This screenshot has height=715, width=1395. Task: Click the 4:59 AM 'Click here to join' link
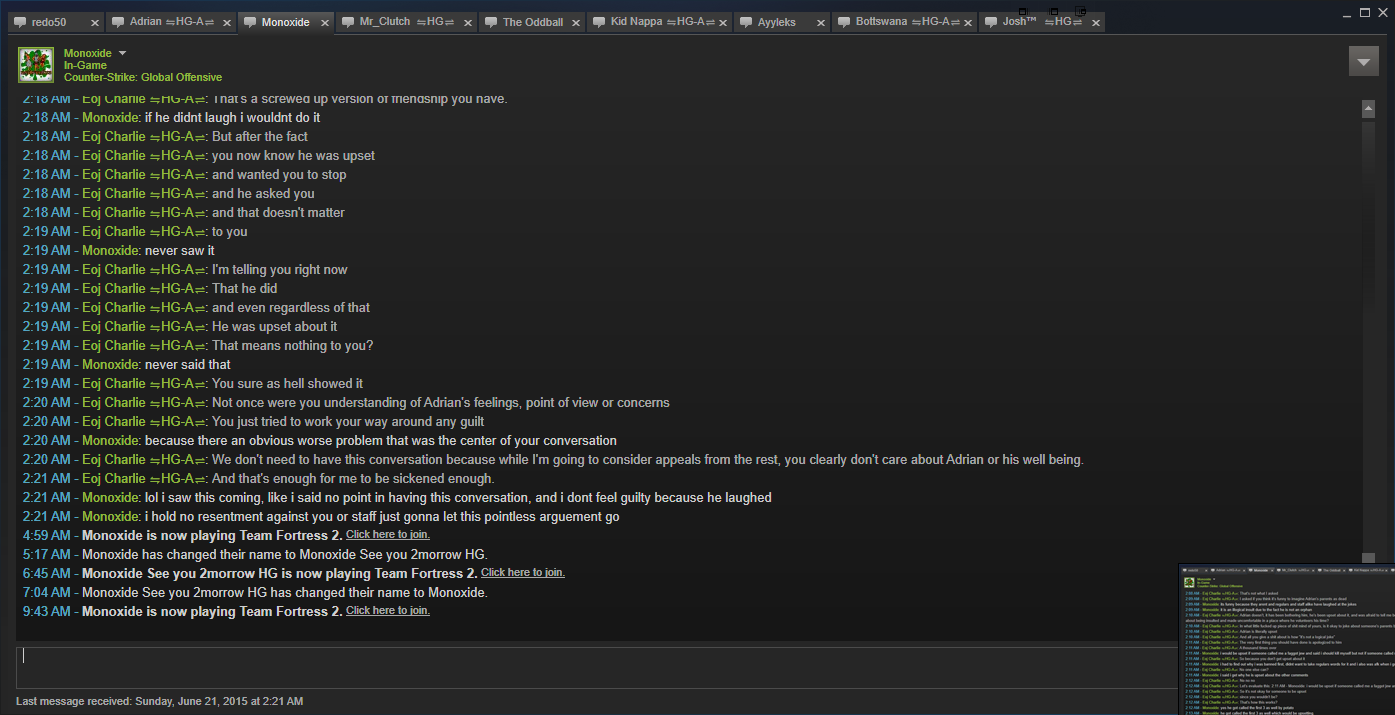[388, 535]
